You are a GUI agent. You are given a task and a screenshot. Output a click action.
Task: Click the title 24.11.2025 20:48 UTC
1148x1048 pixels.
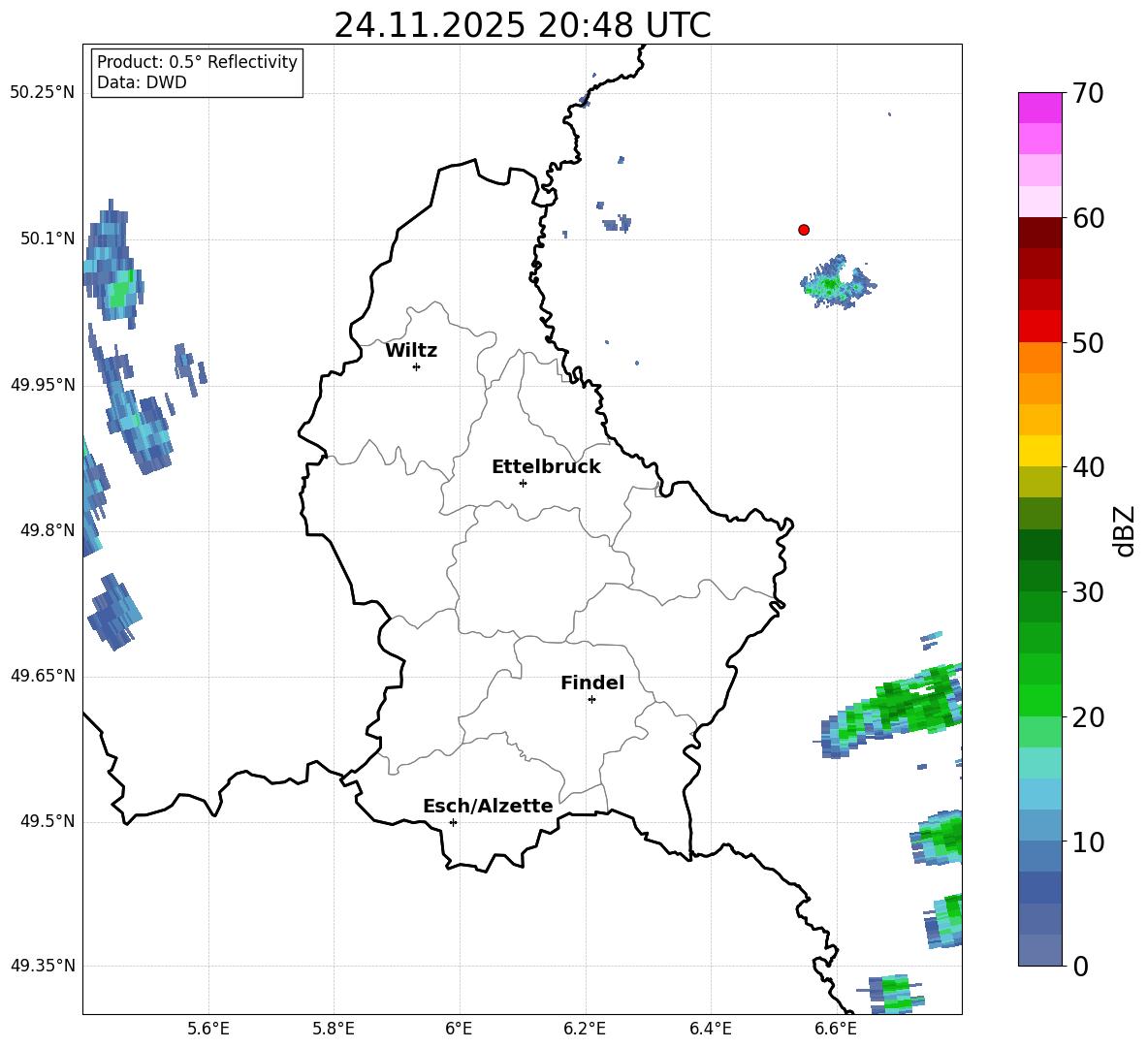(x=522, y=25)
